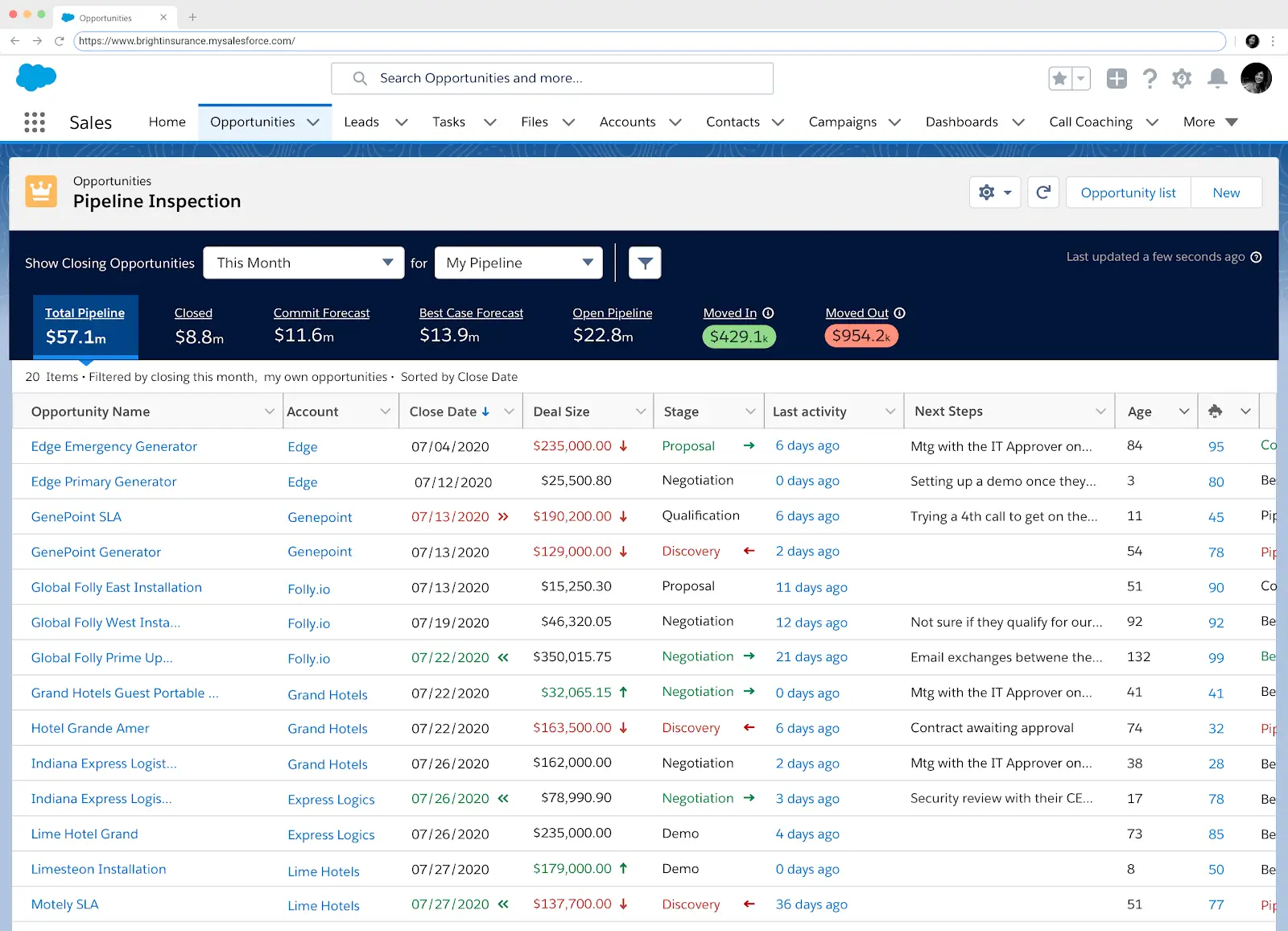Refresh Pipeline Inspection with the refresh icon
1288x931 pixels.
pyautogui.click(x=1043, y=192)
